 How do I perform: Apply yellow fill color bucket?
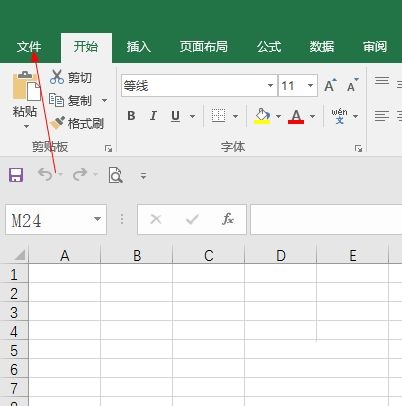[x=262, y=116]
